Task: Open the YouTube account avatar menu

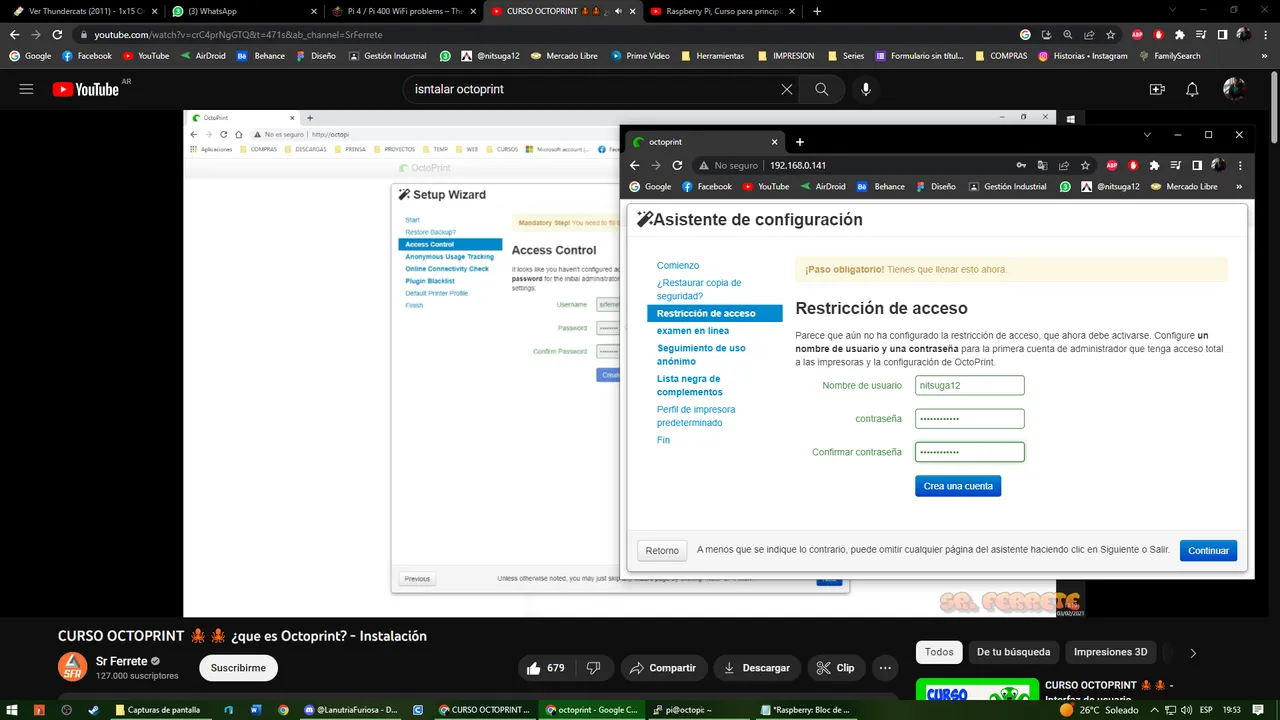Action: click(1234, 89)
